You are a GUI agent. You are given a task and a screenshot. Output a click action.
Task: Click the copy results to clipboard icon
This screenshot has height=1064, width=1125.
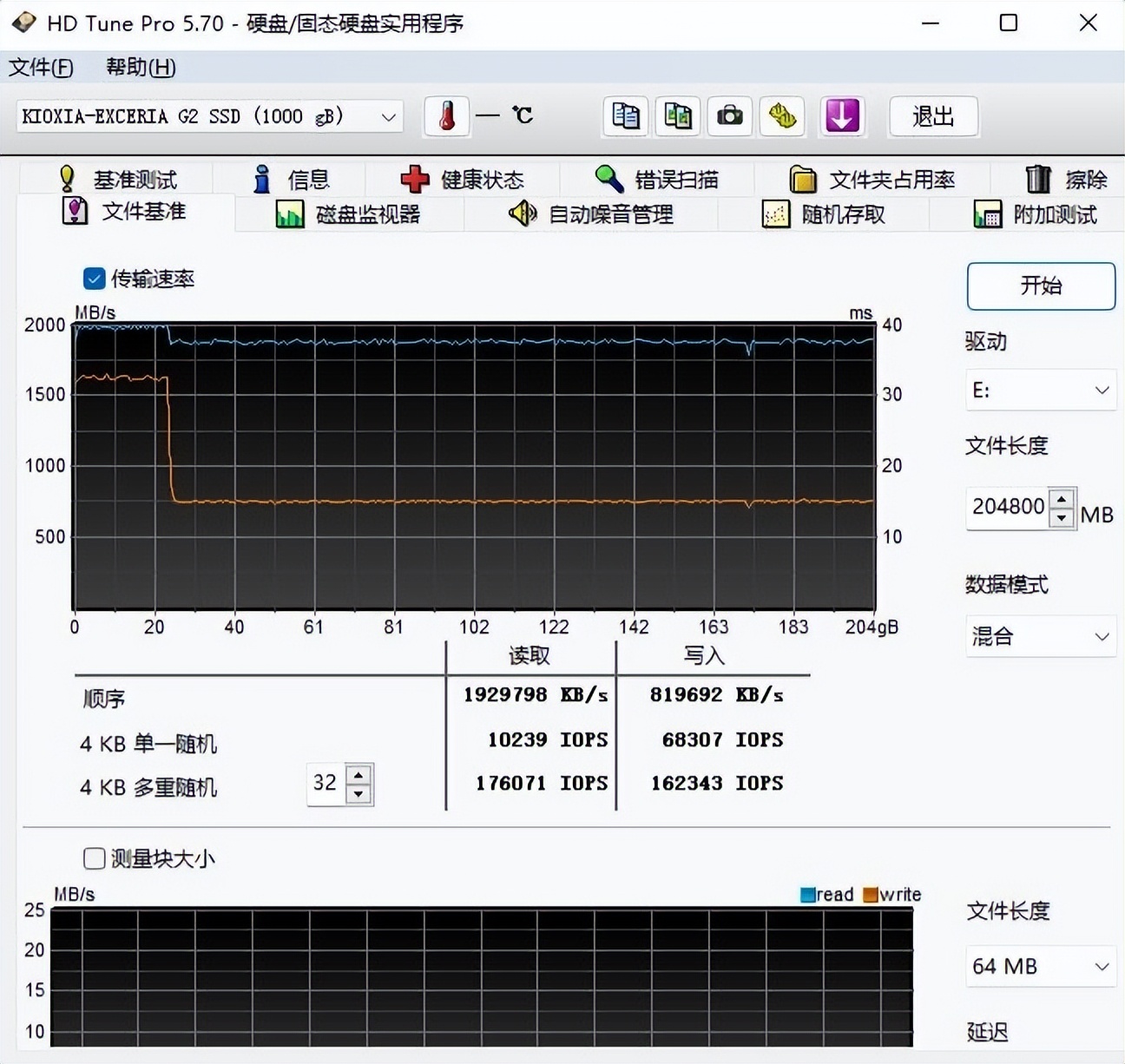point(624,115)
